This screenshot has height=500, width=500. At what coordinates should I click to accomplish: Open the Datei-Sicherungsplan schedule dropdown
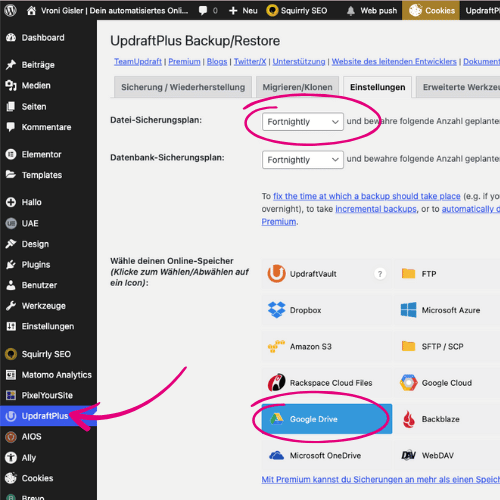pos(303,122)
